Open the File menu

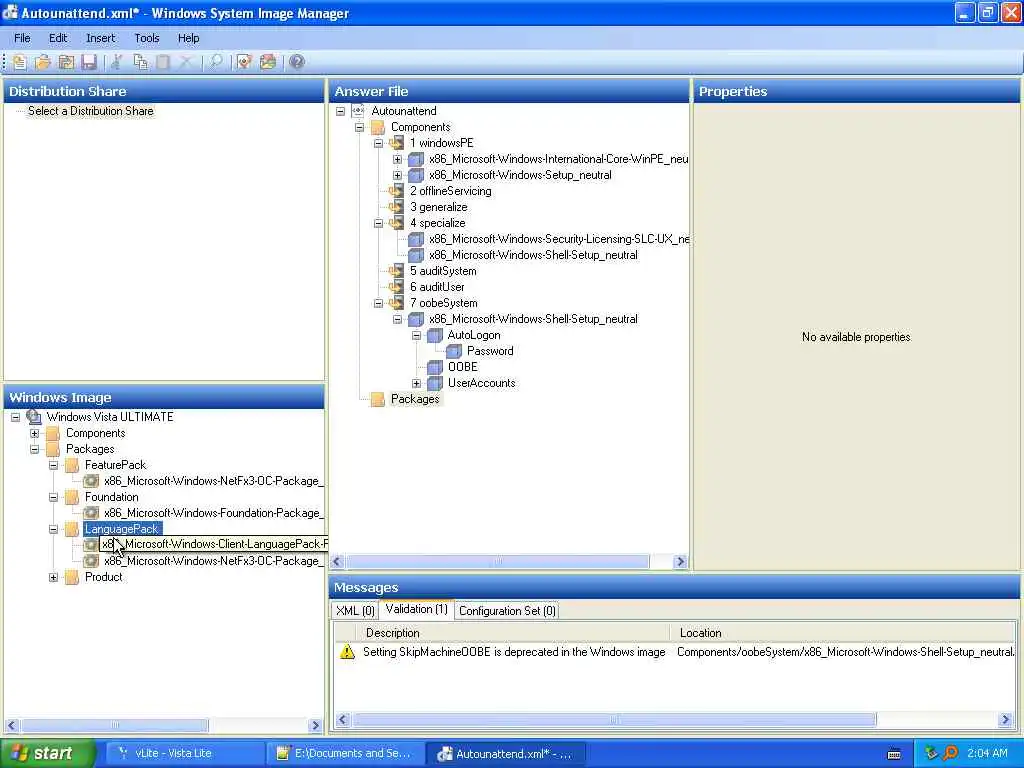pos(22,38)
